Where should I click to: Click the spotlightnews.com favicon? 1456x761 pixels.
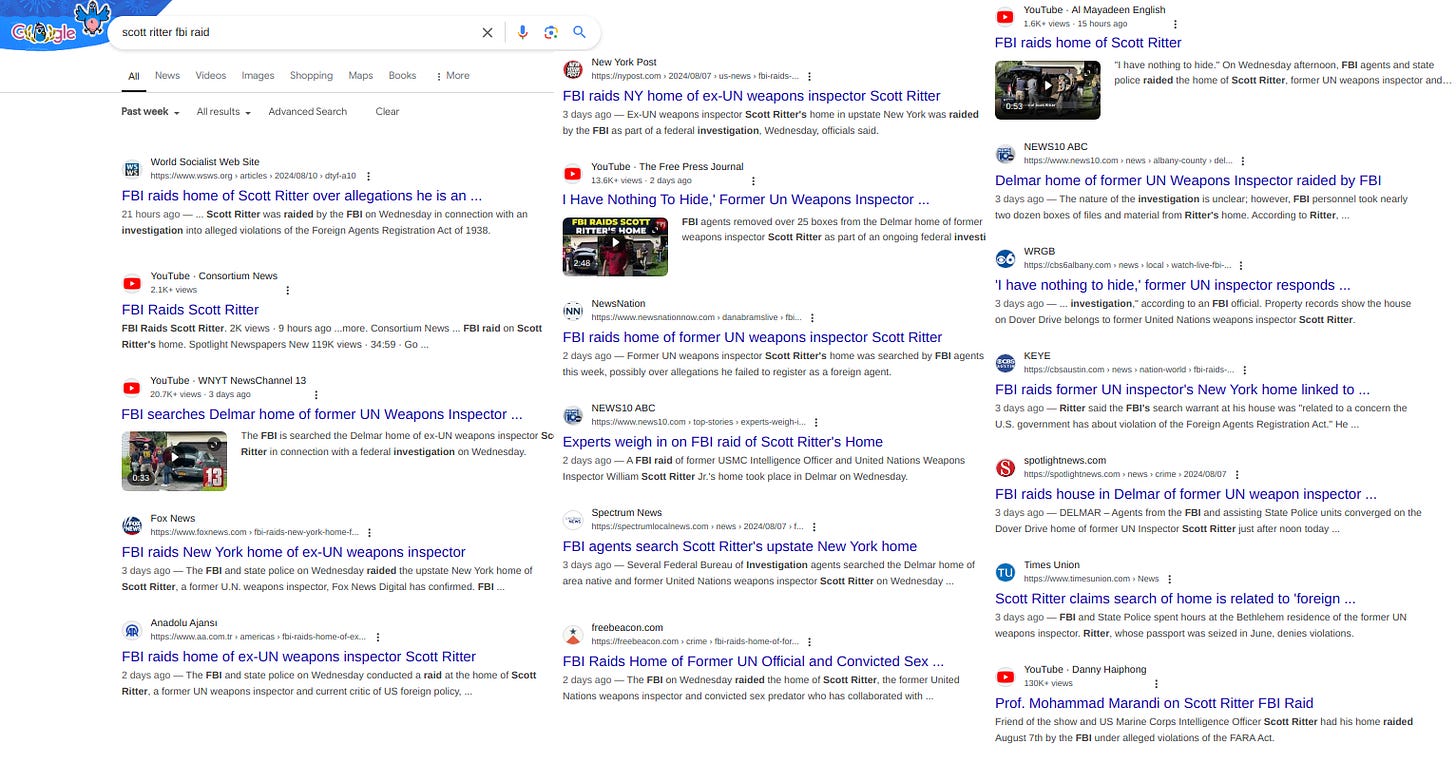point(1005,468)
